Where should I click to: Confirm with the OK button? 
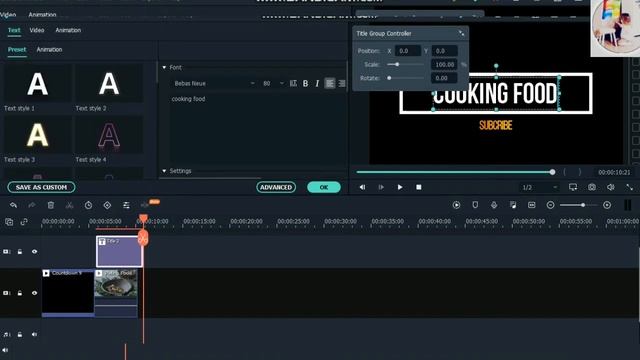(324, 187)
